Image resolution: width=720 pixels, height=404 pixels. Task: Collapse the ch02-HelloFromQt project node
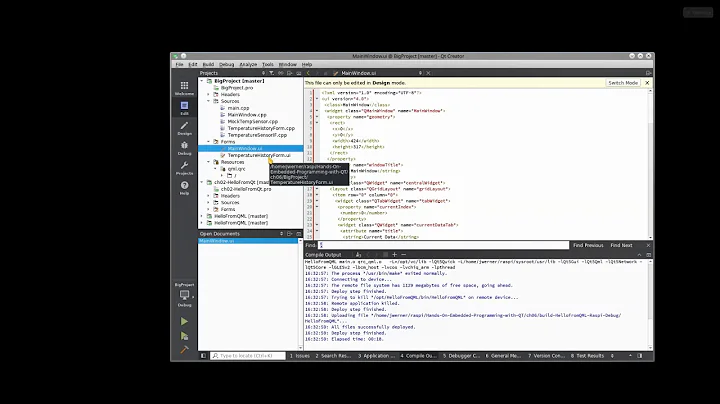click(x=202, y=182)
